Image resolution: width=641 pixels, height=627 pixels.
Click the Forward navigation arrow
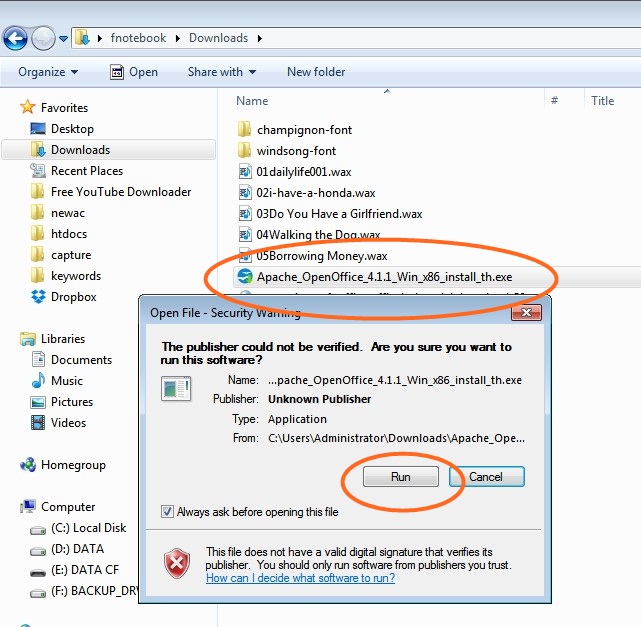tap(43, 38)
